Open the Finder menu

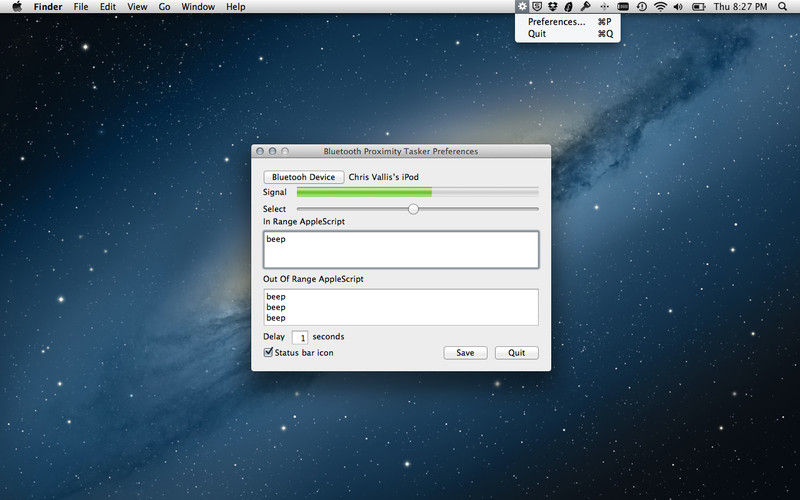coord(48,7)
